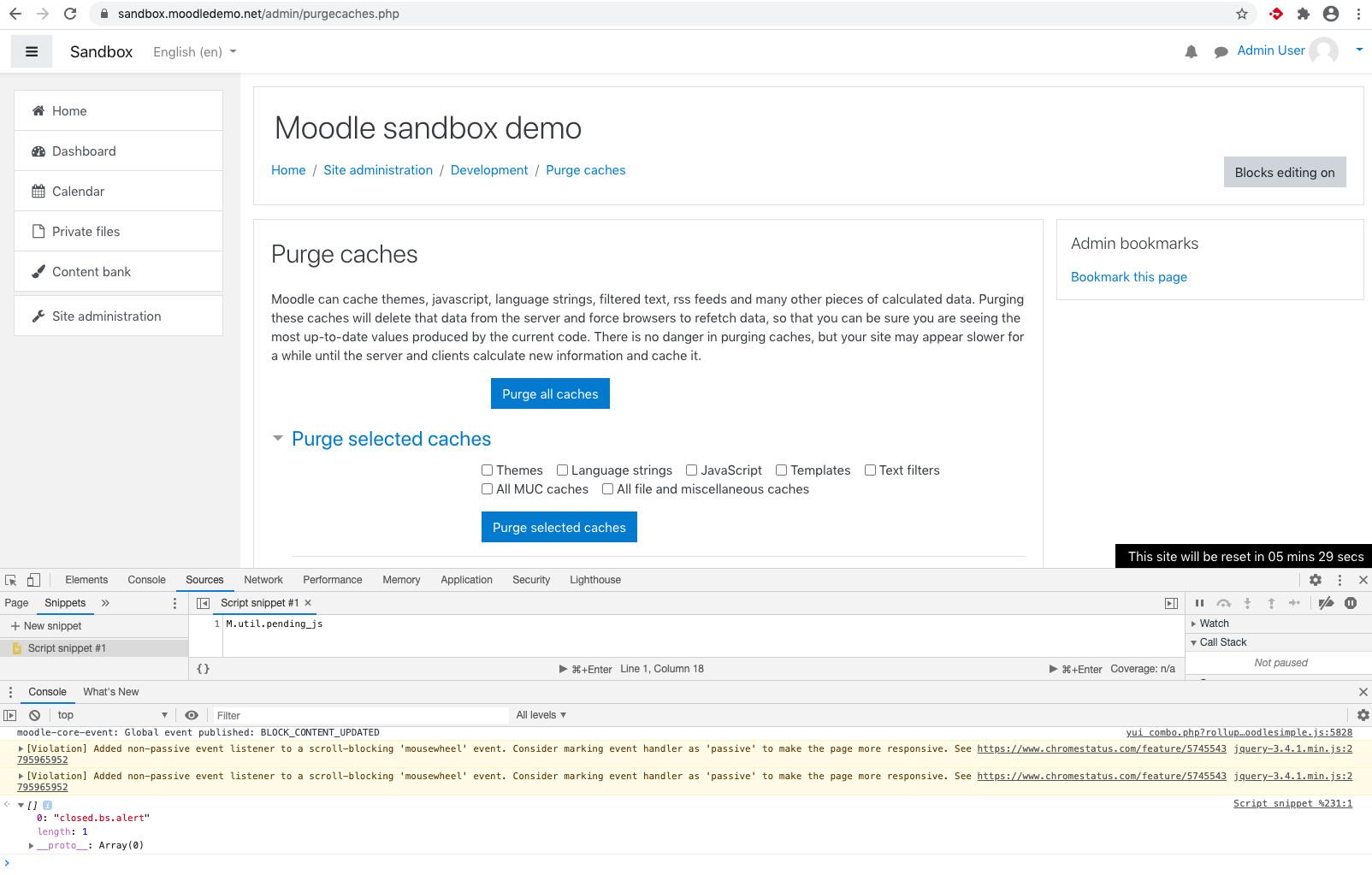This screenshot has width=1372, height=875.
Task: Toggle deactivate breakpoints icon
Action: [1326, 603]
